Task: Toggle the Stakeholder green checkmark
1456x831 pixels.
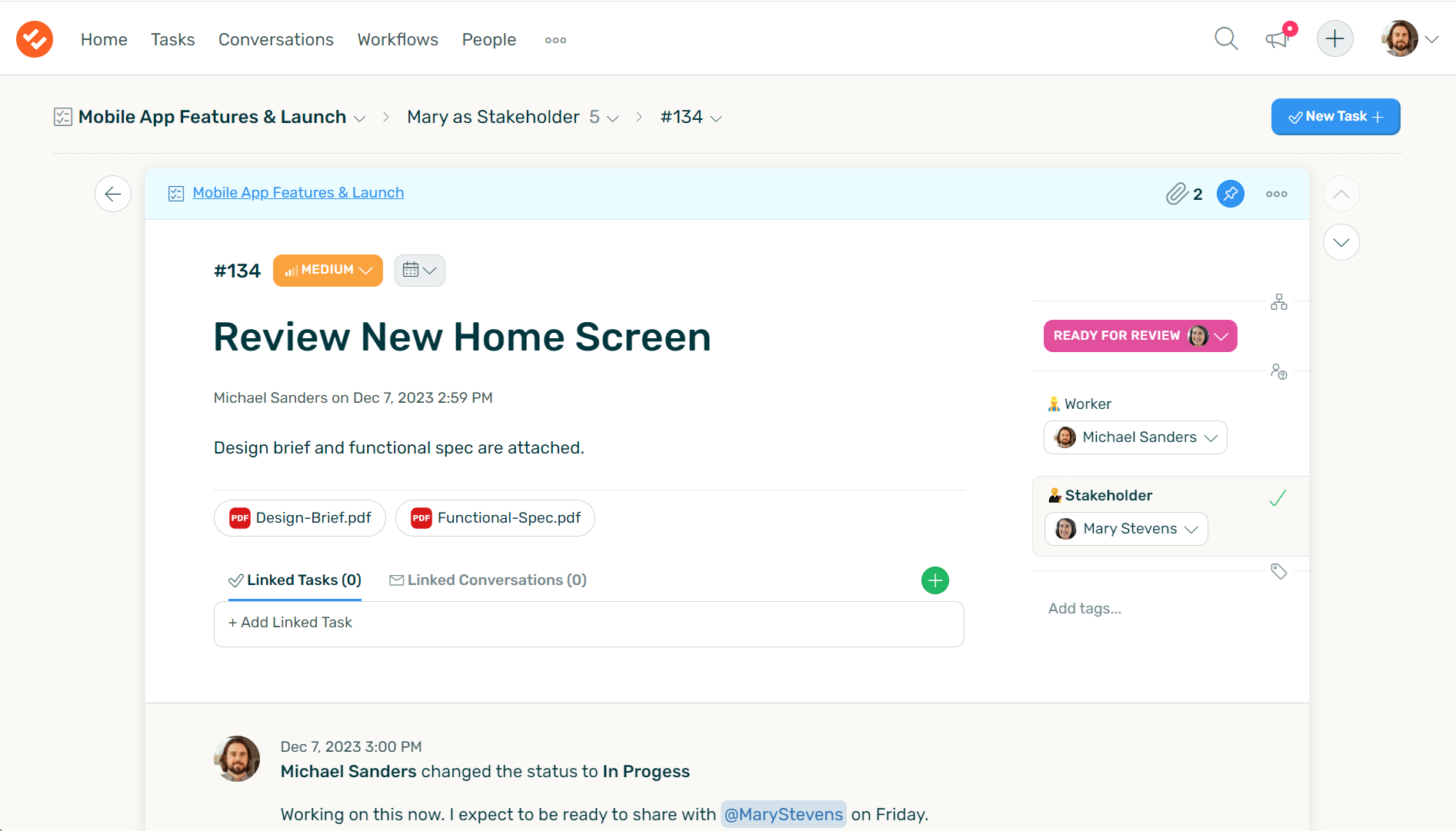Action: (1278, 498)
